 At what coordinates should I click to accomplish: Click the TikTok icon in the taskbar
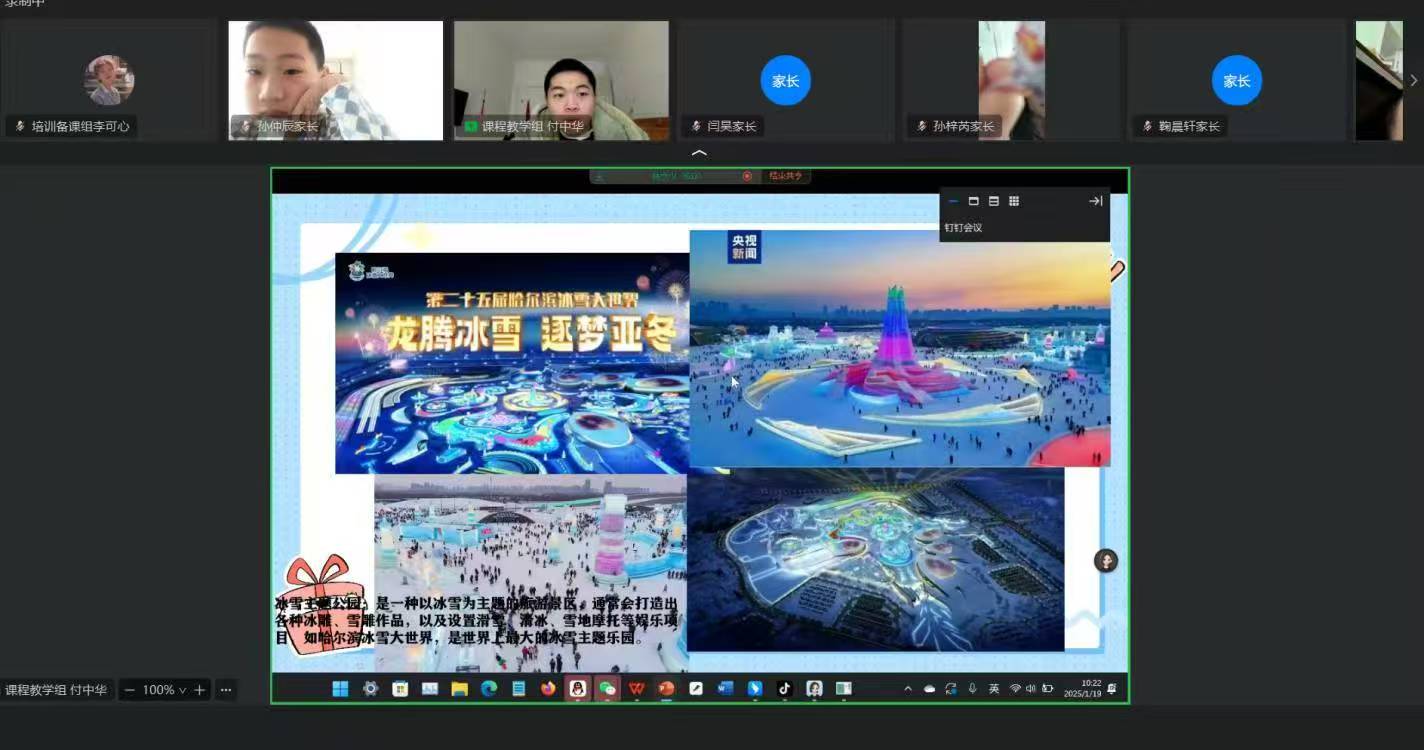point(784,688)
